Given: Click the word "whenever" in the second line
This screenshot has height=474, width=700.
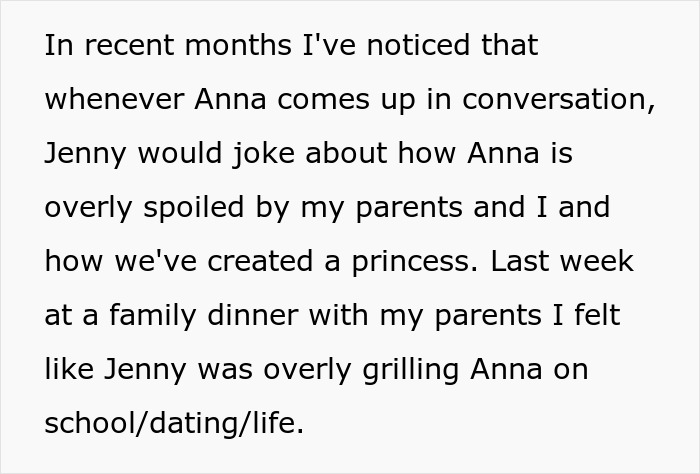Looking at the screenshot, I should tap(108, 101).
